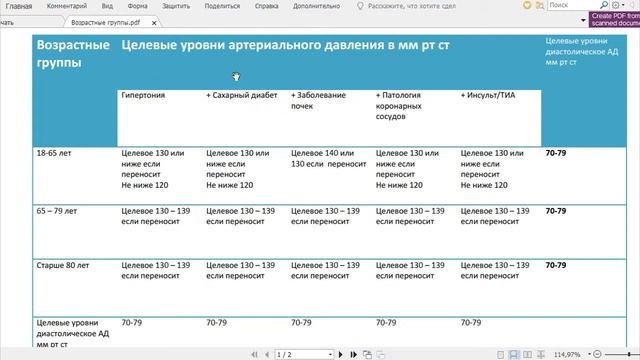Click bold '70-79' in the 18-65 лет row
The height and width of the screenshot is (360, 640).
click(x=556, y=153)
